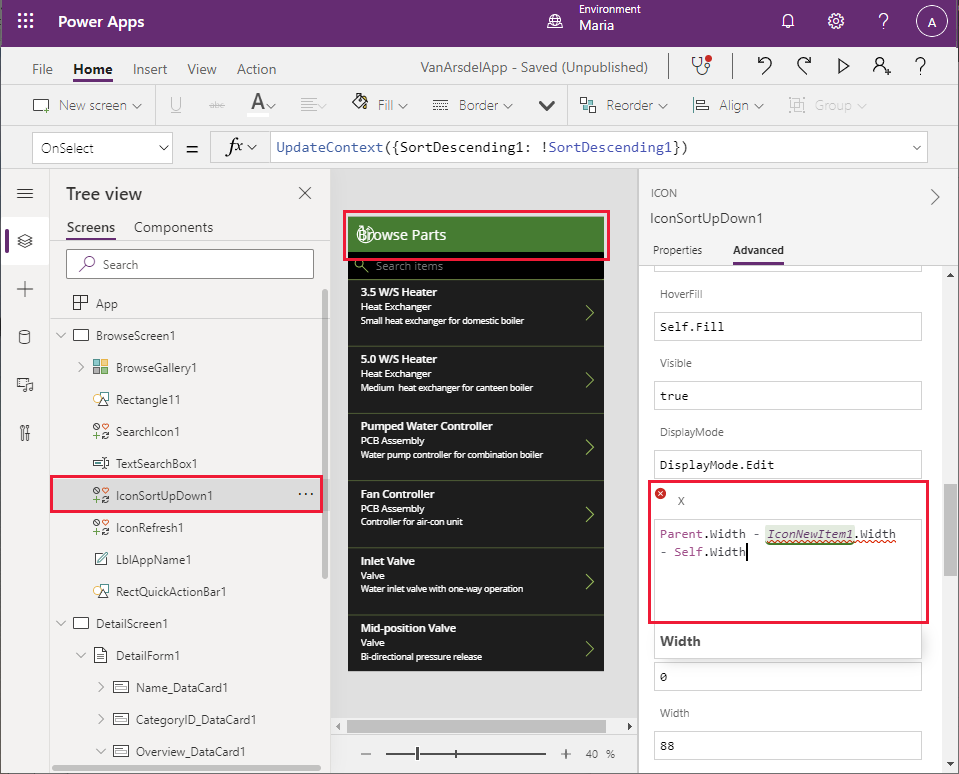This screenshot has width=959, height=774.
Task: Click the Insert plus sidebar icon
Action: (25, 289)
